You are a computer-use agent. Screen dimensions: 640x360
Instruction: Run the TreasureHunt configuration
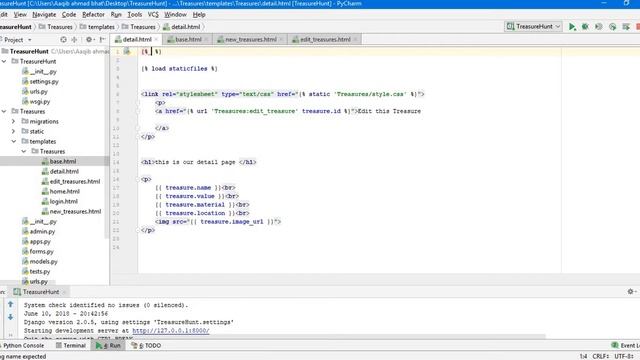(572, 27)
